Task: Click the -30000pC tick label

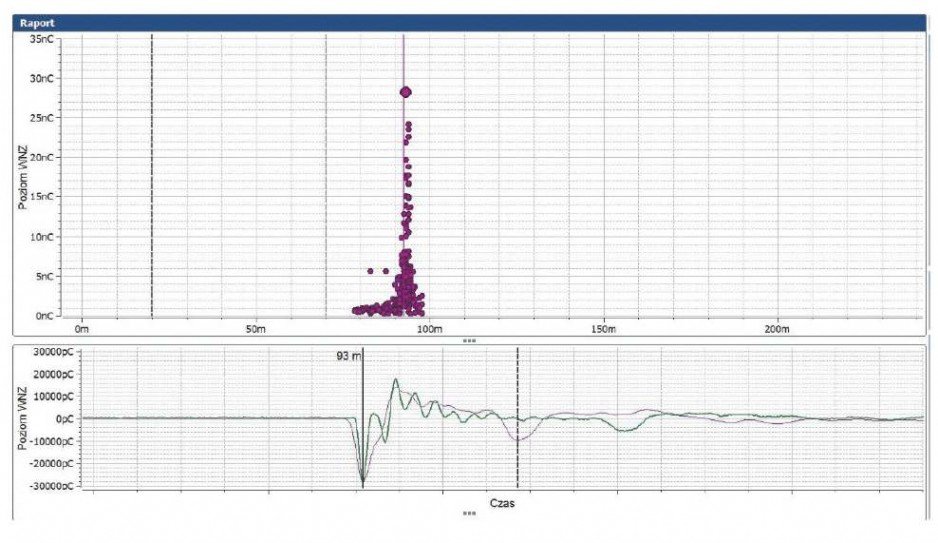Action: [53, 486]
